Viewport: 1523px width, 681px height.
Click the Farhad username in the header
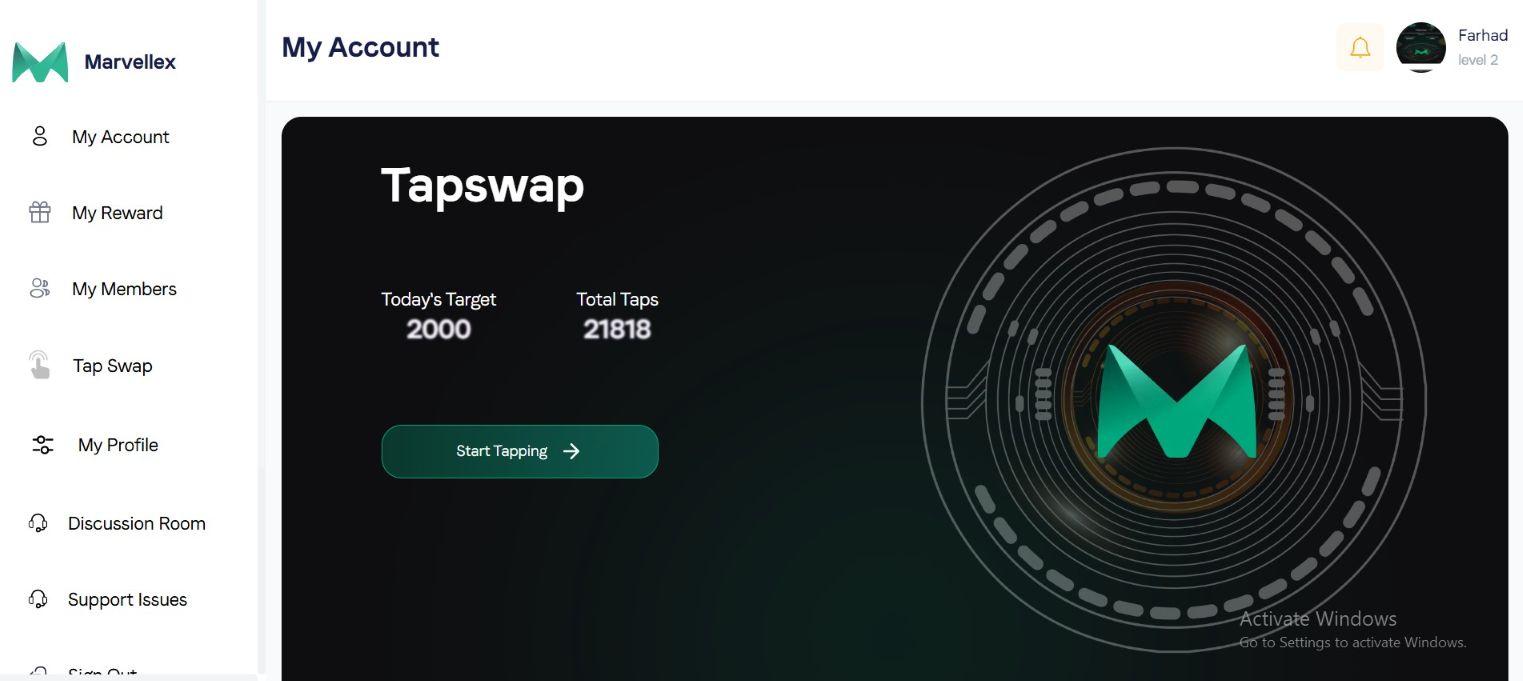pyautogui.click(x=1482, y=35)
